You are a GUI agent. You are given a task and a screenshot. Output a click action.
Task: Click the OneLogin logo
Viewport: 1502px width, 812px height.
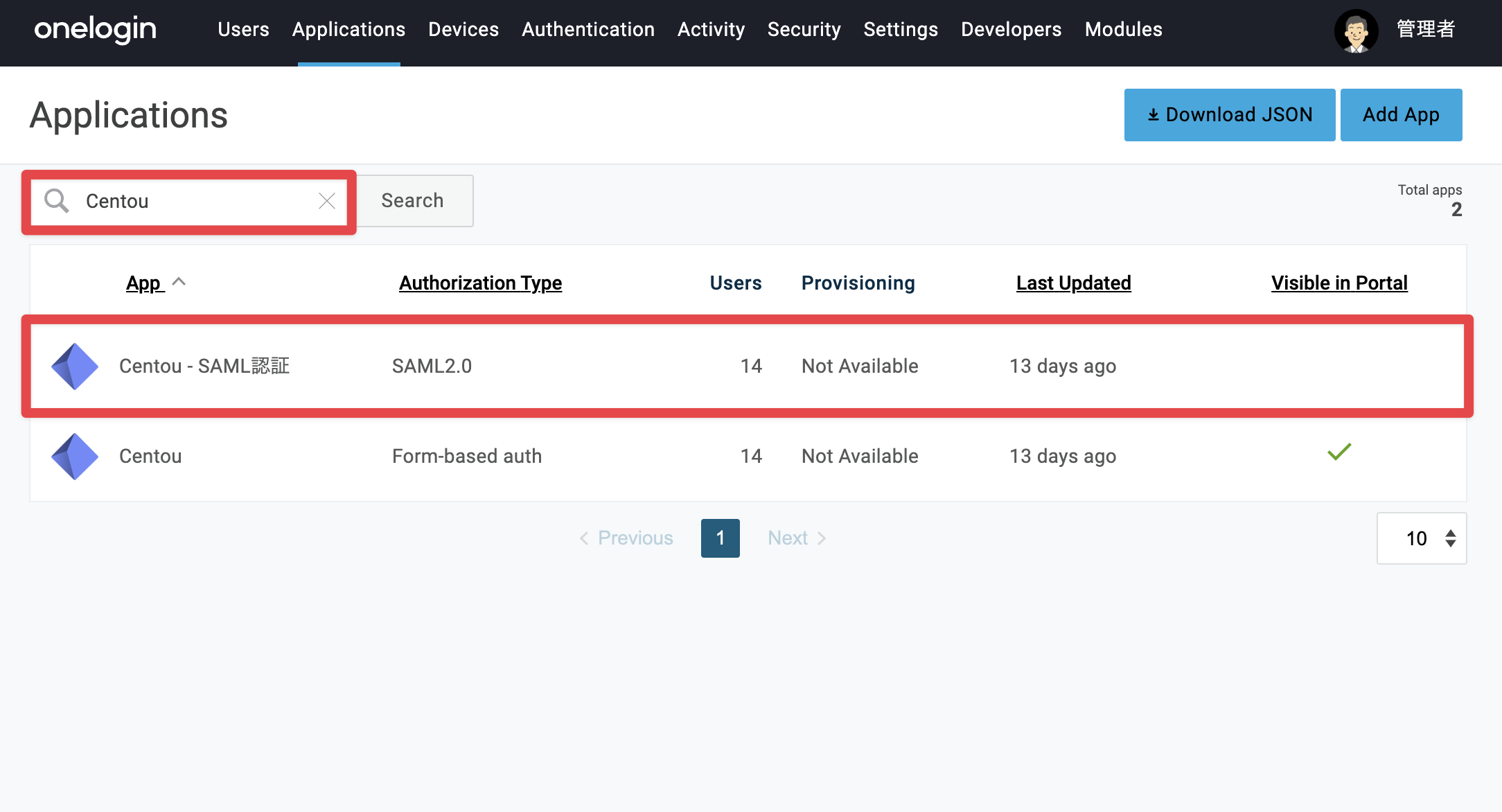[x=96, y=29]
